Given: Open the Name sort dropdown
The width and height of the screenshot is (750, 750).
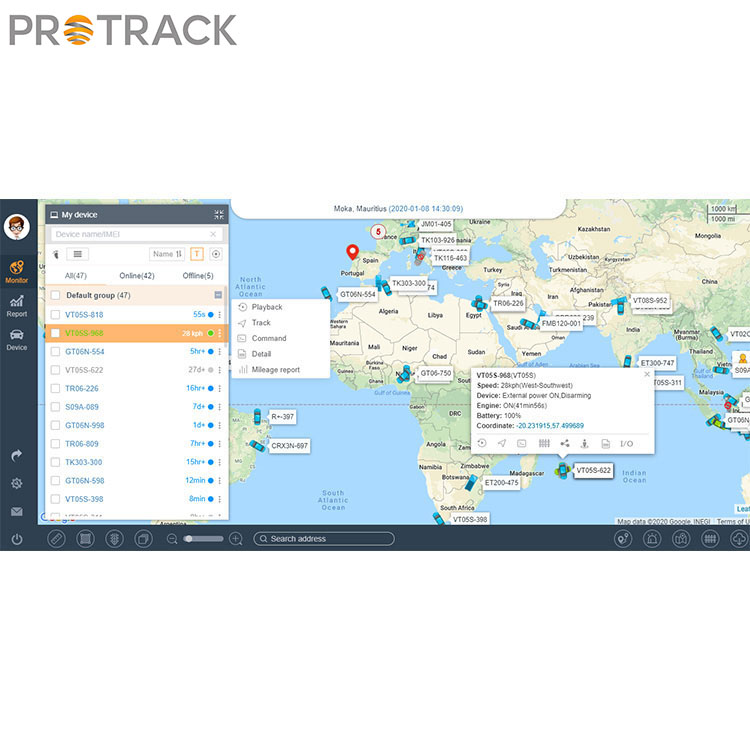Looking at the screenshot, I should [x=167, y=254].
